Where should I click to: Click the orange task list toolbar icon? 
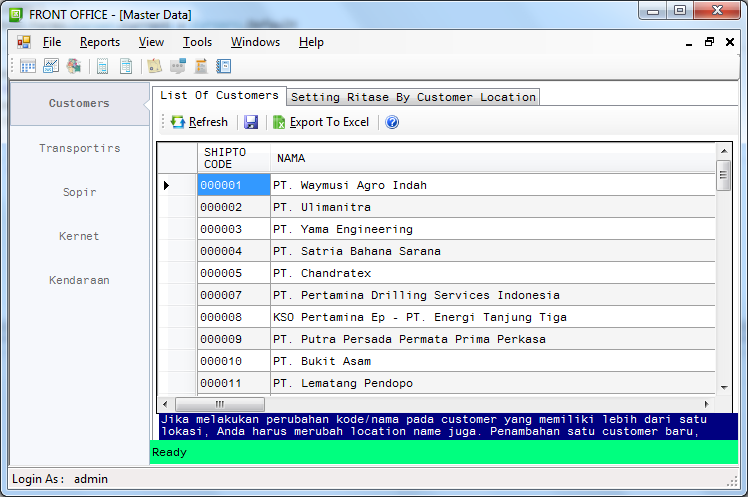coord(201,66)
